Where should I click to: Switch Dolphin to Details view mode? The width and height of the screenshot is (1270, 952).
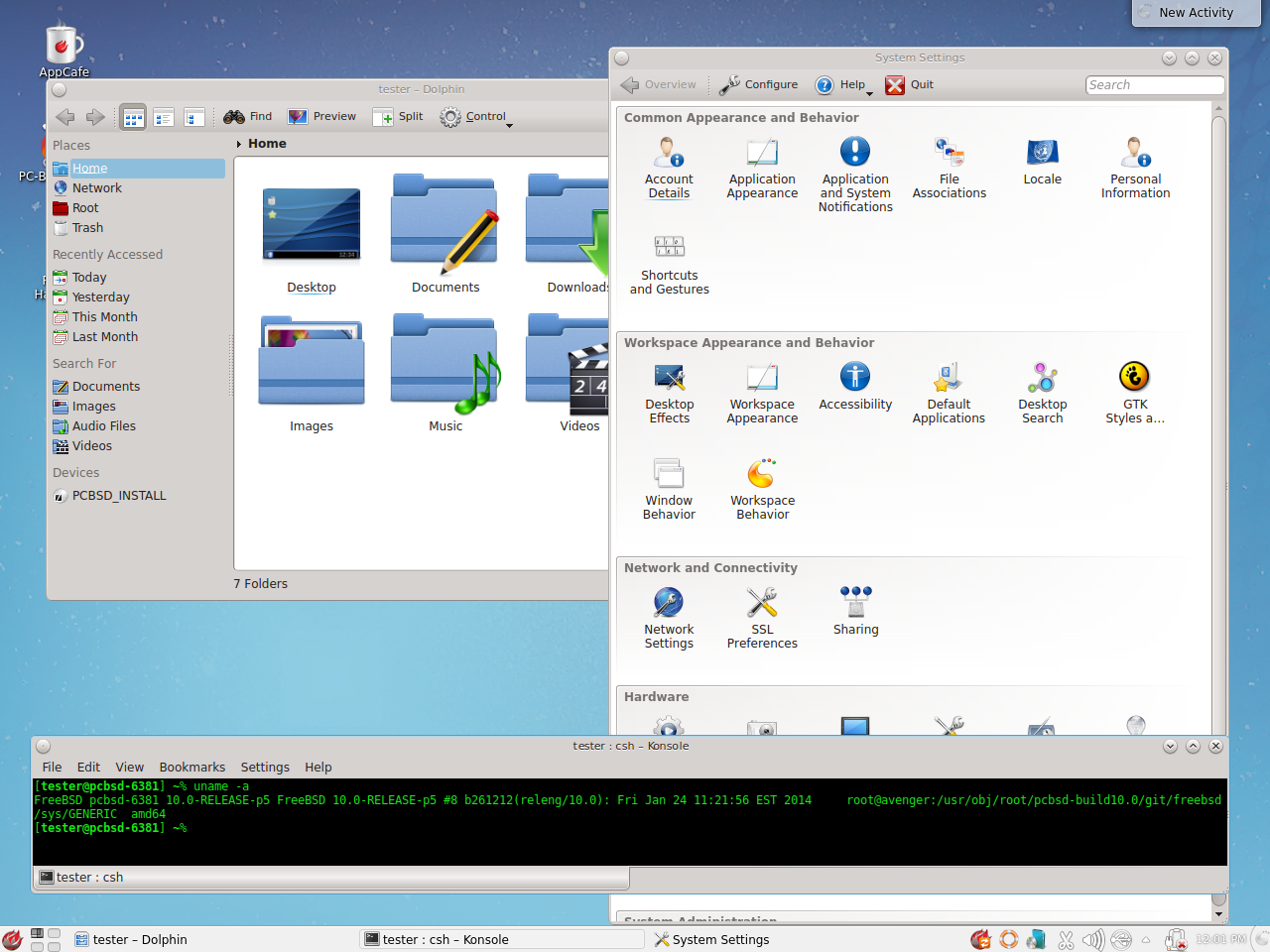tap(194, 117)
